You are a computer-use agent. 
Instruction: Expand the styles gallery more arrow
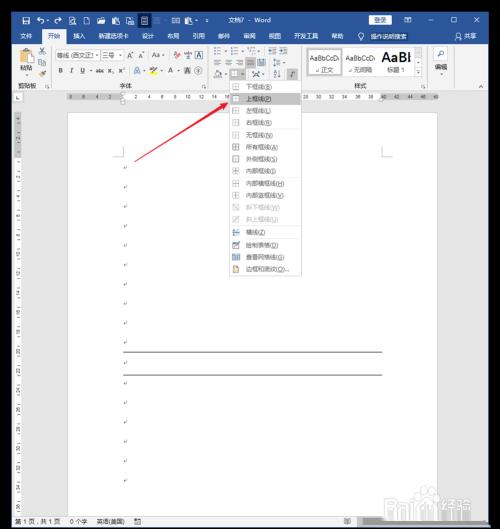[x=418, y=72]
